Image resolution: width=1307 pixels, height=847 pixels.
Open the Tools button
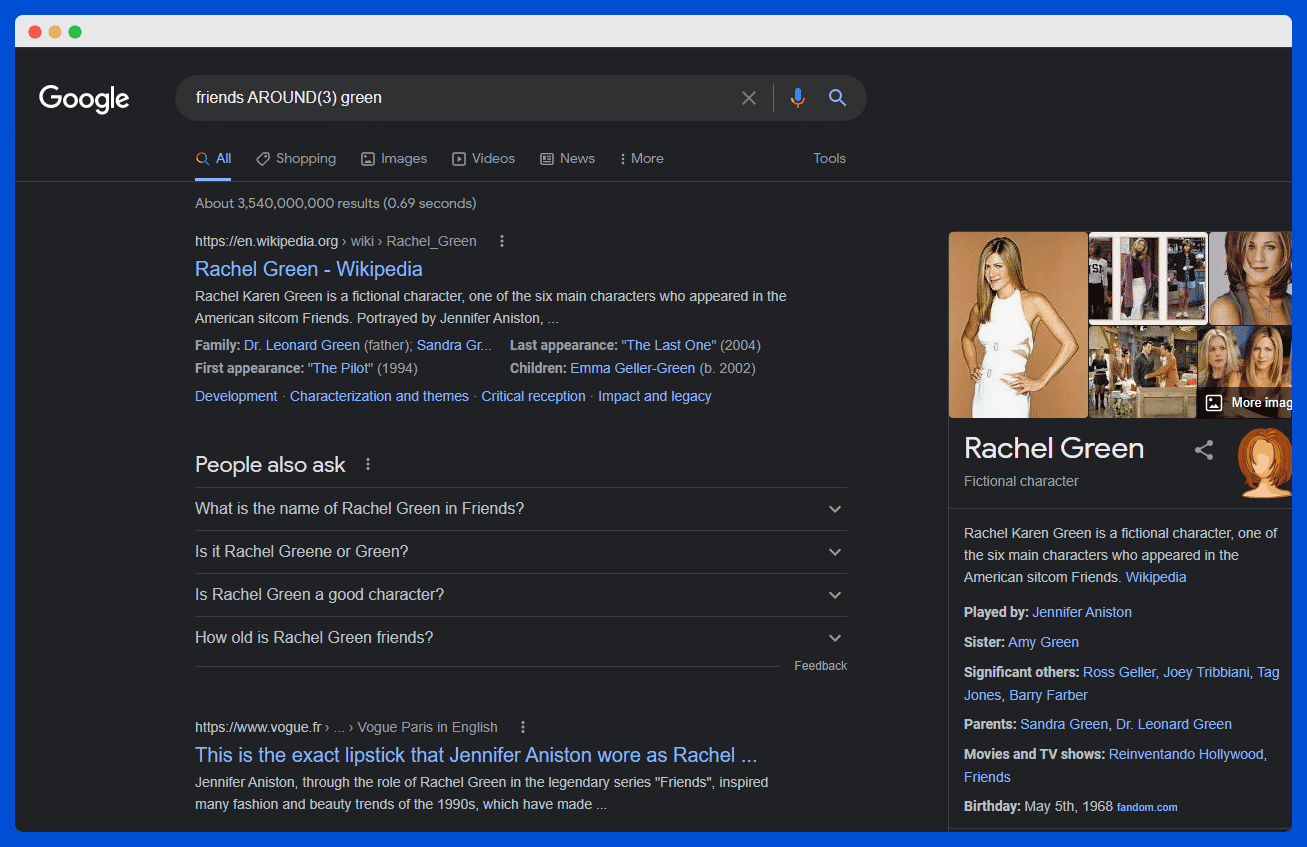click(829, 158)
